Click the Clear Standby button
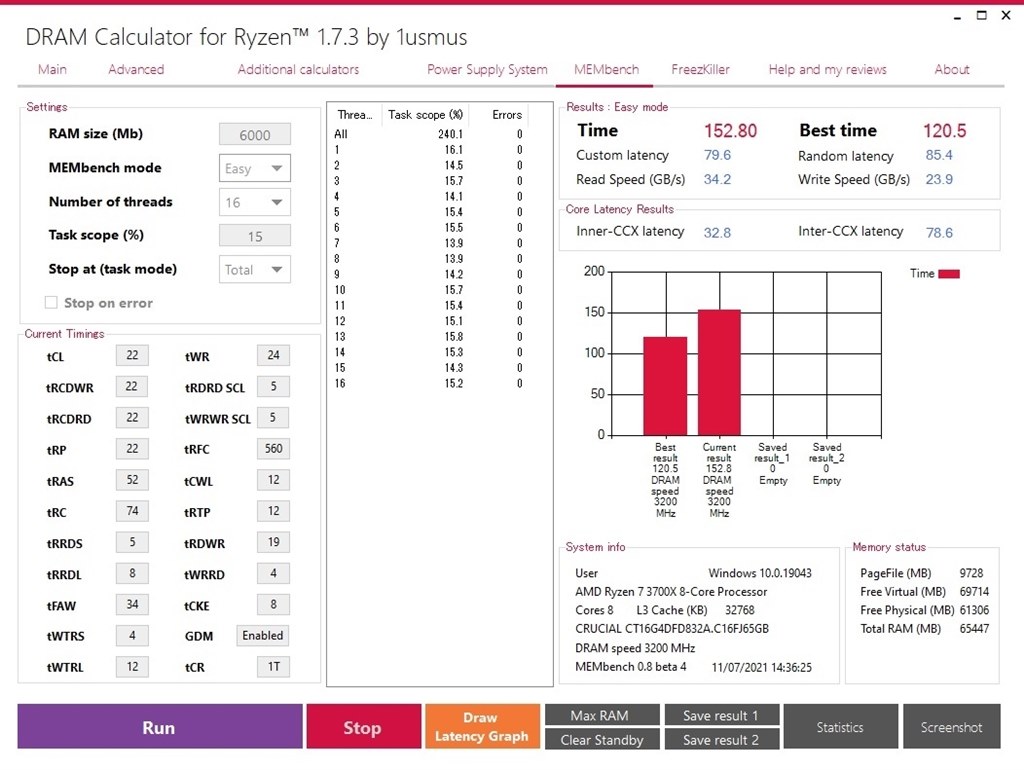Viewport: 1024px width, 770px height. point(602,739)
